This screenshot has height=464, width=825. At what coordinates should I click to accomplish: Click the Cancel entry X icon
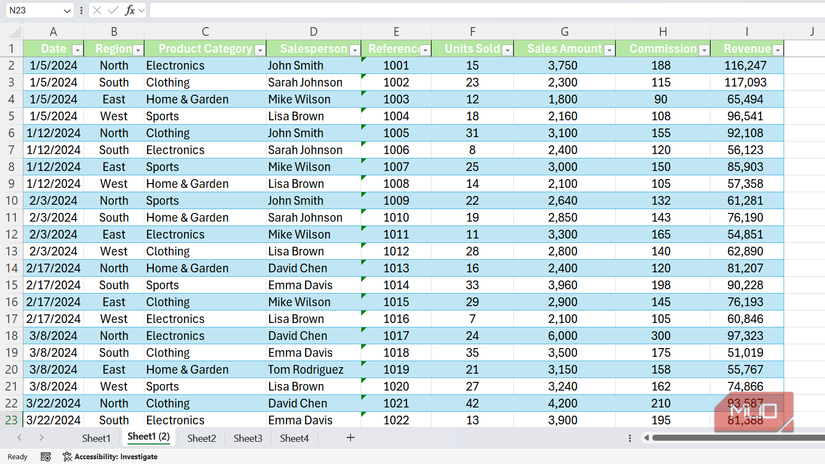click(x=97, y=11)
